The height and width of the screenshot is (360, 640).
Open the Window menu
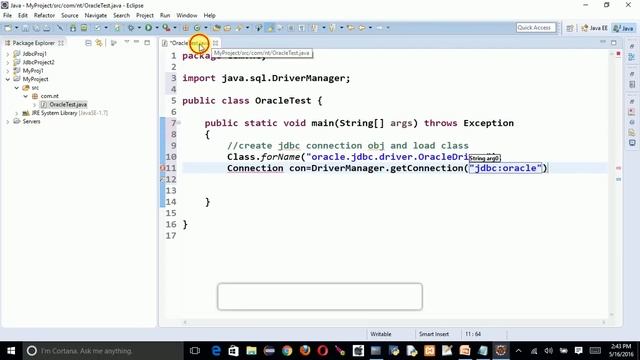coord(187,16)
